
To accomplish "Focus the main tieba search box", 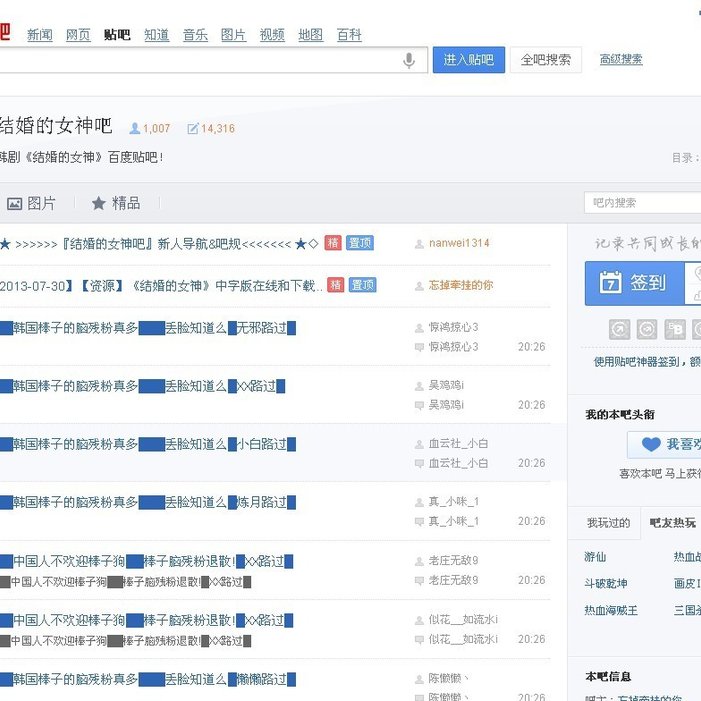I will coord(214,60).
